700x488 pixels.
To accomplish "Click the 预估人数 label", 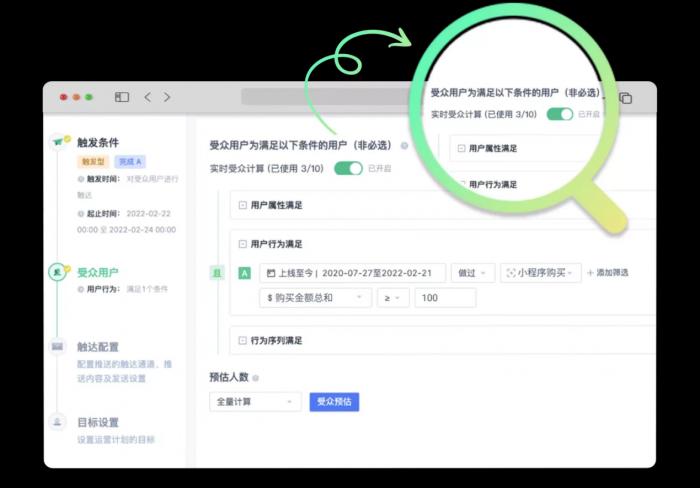I will pyautogui.click(x=229, y=377).
